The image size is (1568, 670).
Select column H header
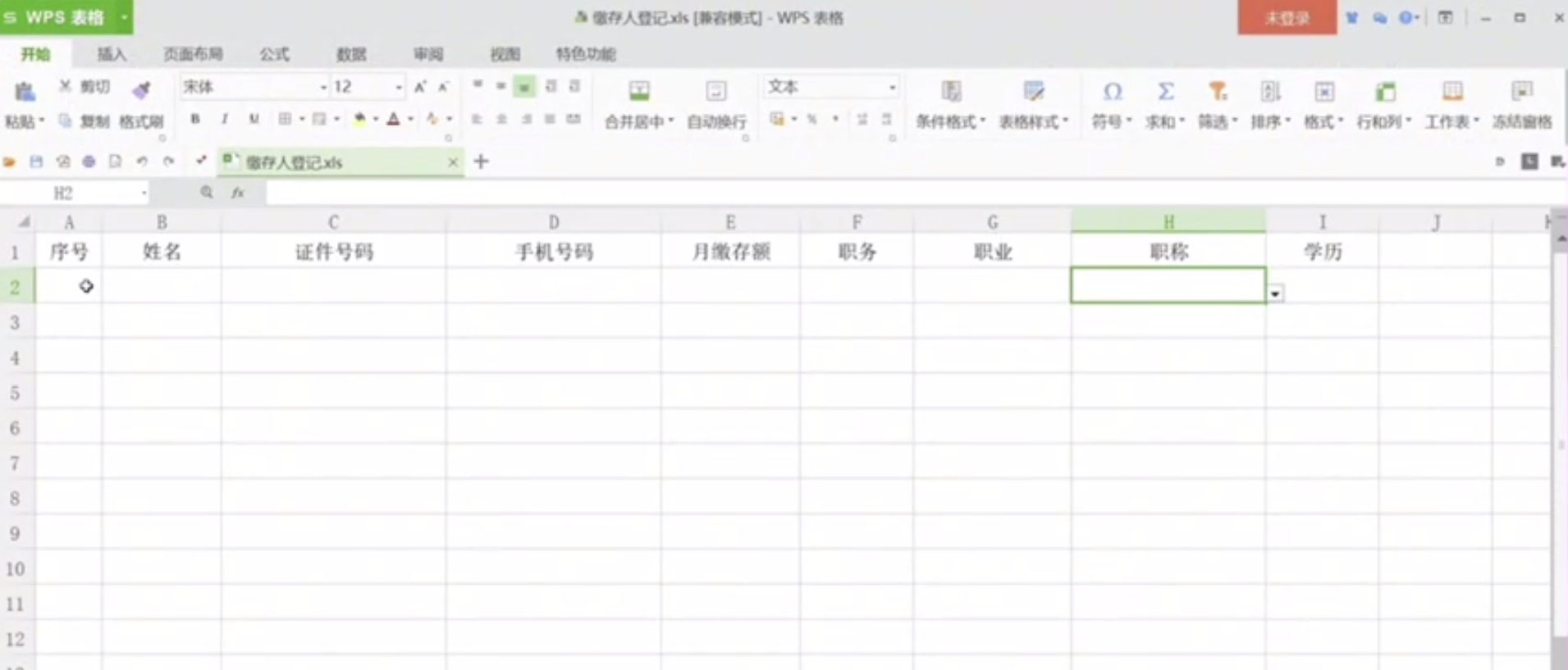[x=1168, y=221]
